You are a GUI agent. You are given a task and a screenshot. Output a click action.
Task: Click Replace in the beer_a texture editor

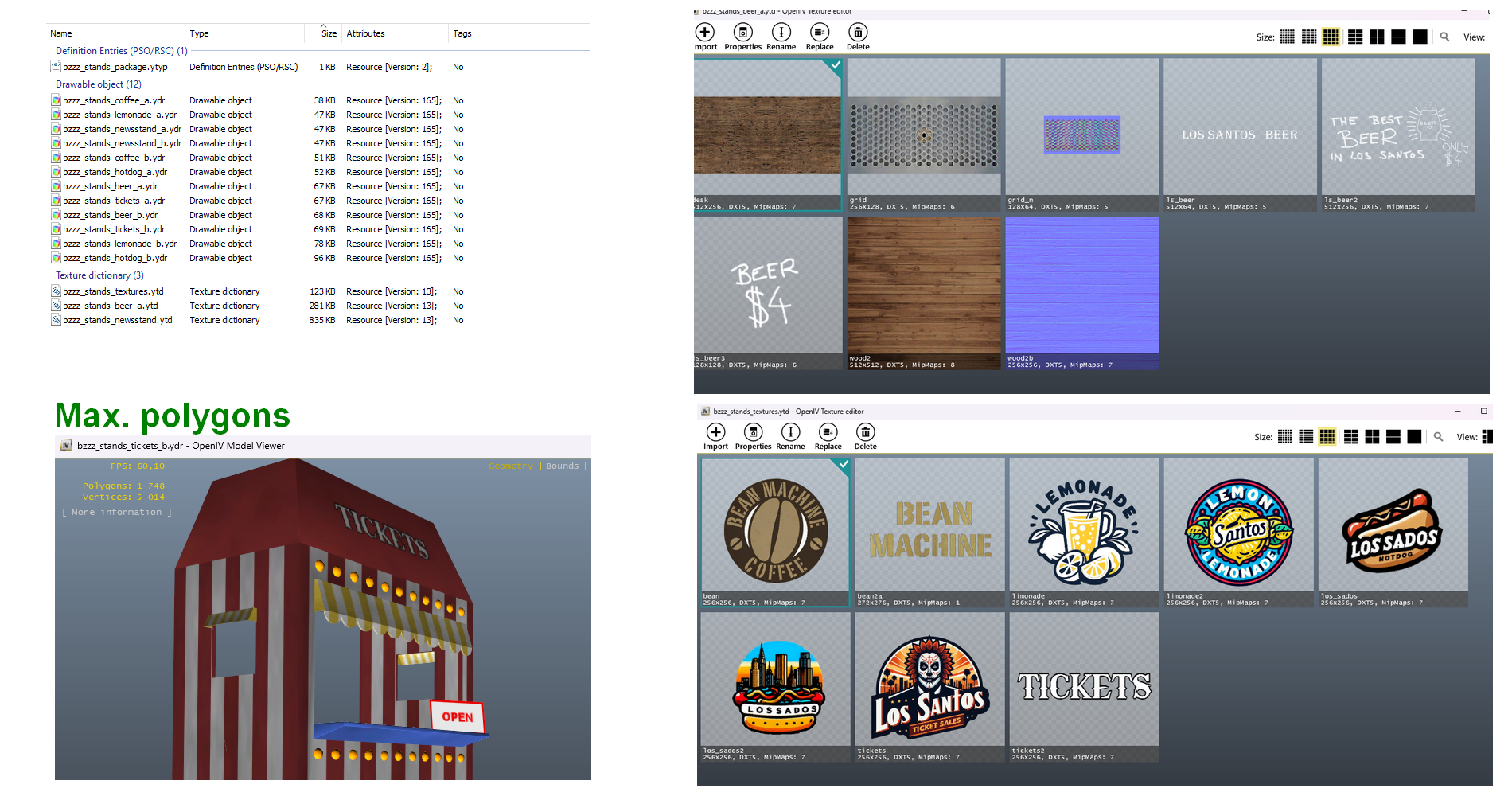tap(820, 37)
